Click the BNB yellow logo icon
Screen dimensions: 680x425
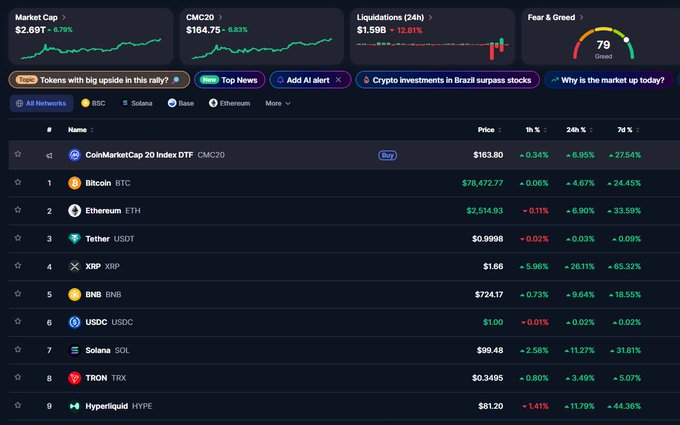pos(75,294)
